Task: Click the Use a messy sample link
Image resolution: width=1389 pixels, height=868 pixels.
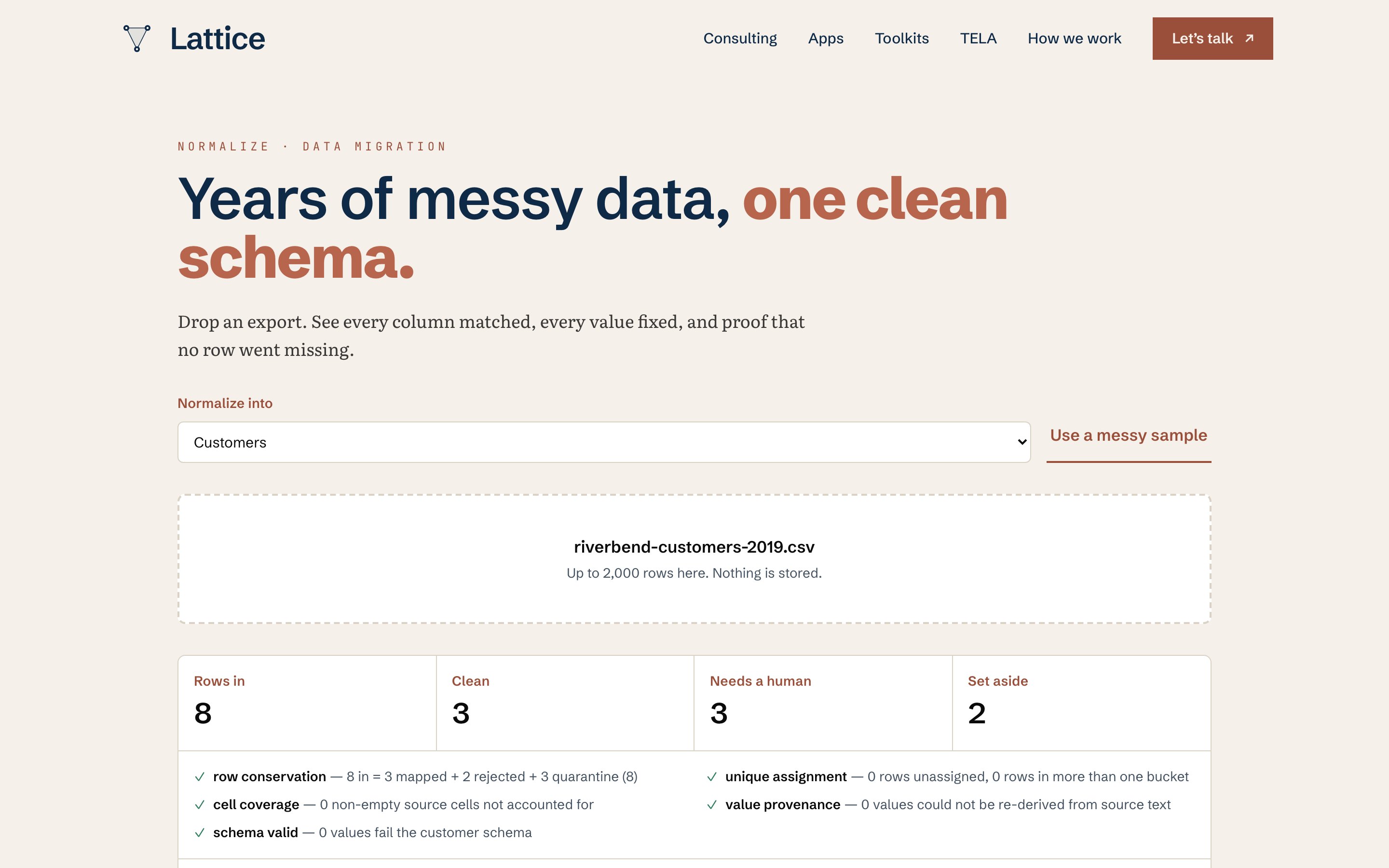Action: point(1129,435)
